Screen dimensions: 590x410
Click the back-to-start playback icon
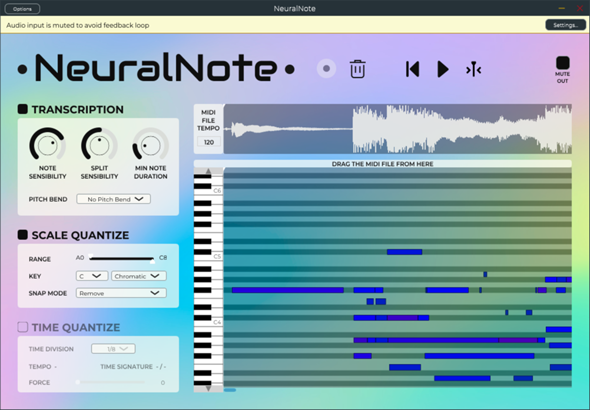[x=412, y=69]
